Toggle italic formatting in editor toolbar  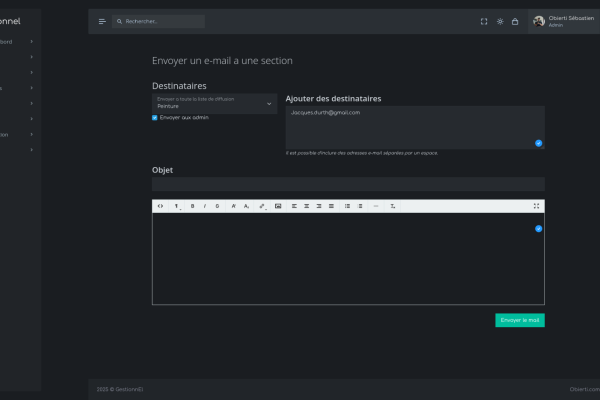coord(205,206)
